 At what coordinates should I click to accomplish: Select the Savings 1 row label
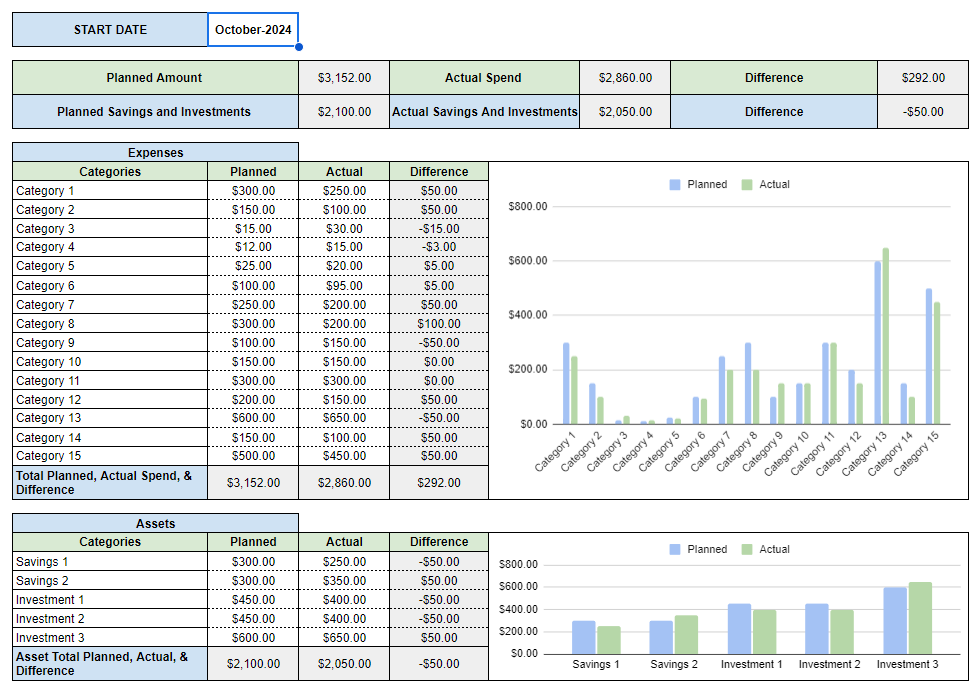click(40, 561)
